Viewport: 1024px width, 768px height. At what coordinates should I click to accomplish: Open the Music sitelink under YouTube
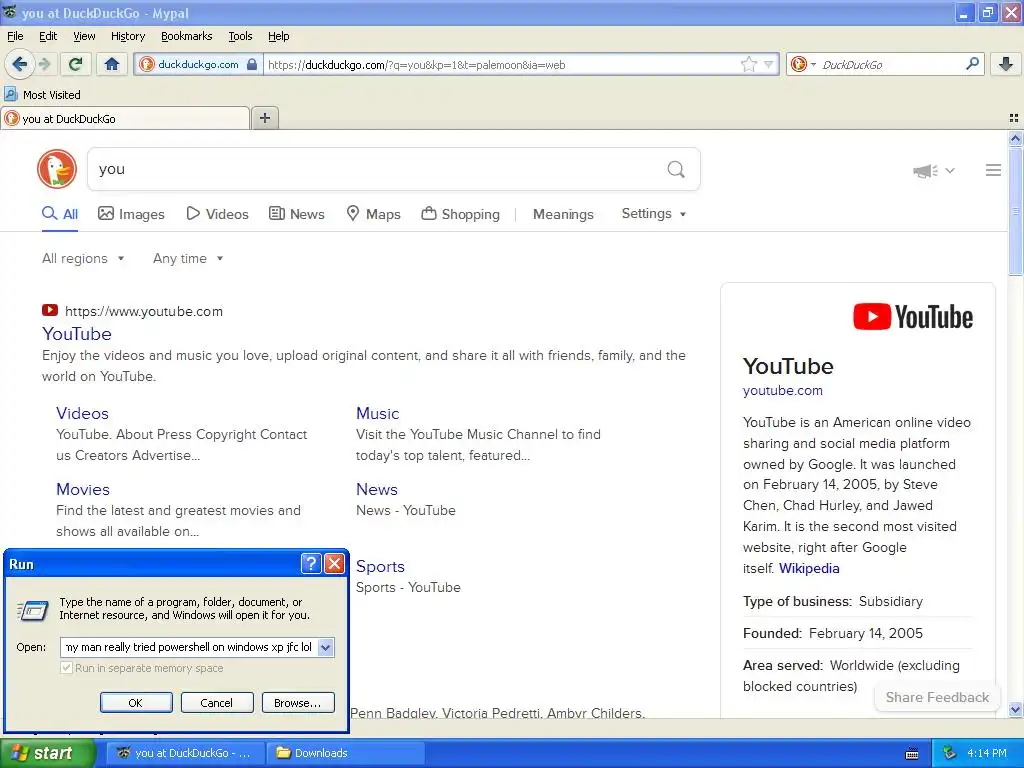377,413
